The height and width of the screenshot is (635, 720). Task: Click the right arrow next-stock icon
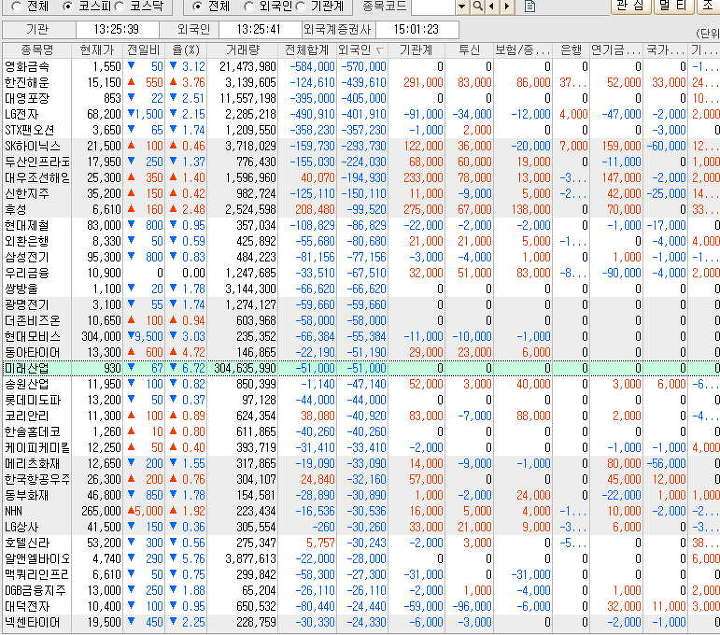click(x=506, y=6)
